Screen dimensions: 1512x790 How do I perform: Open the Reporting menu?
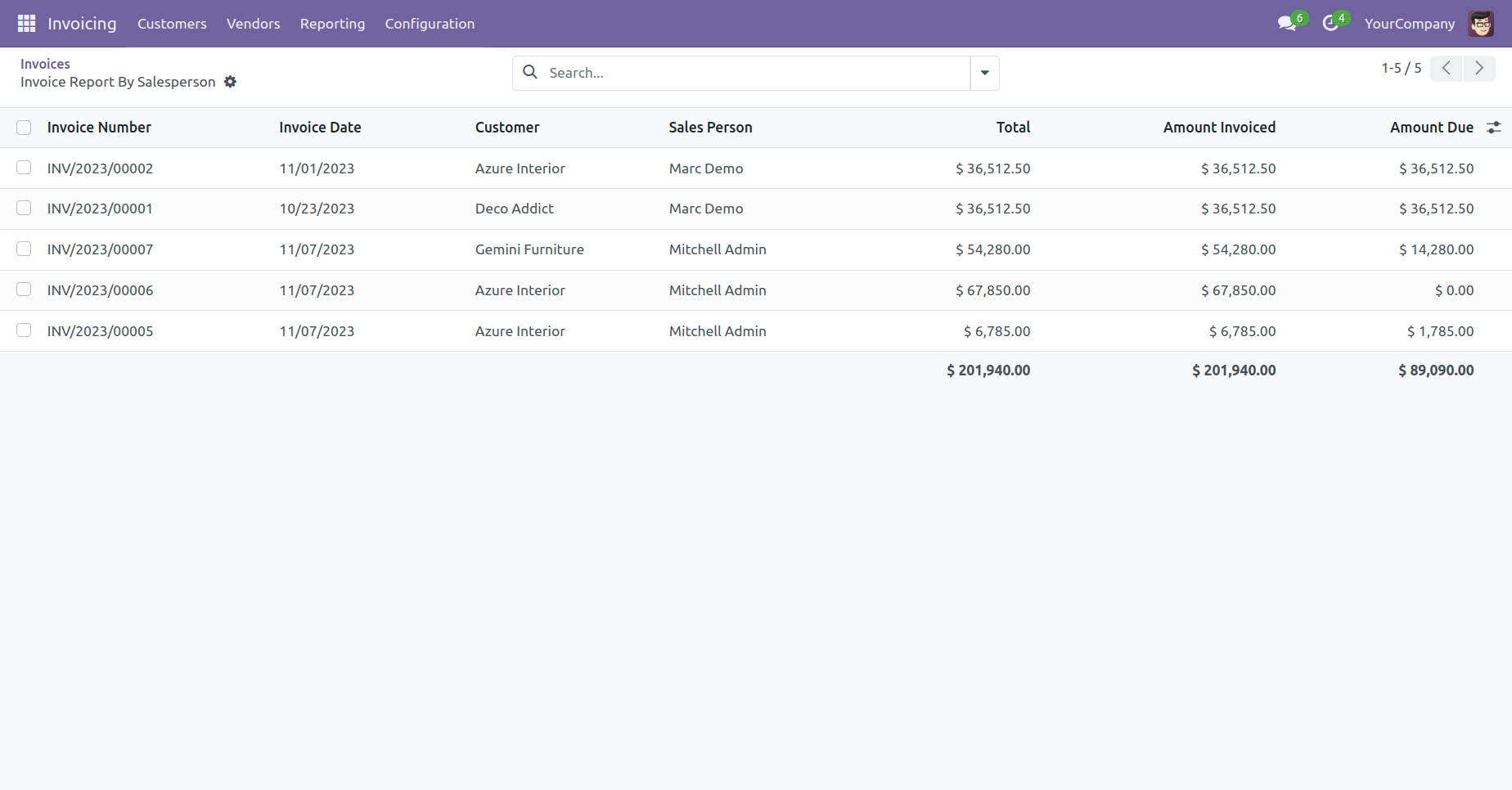332,24
